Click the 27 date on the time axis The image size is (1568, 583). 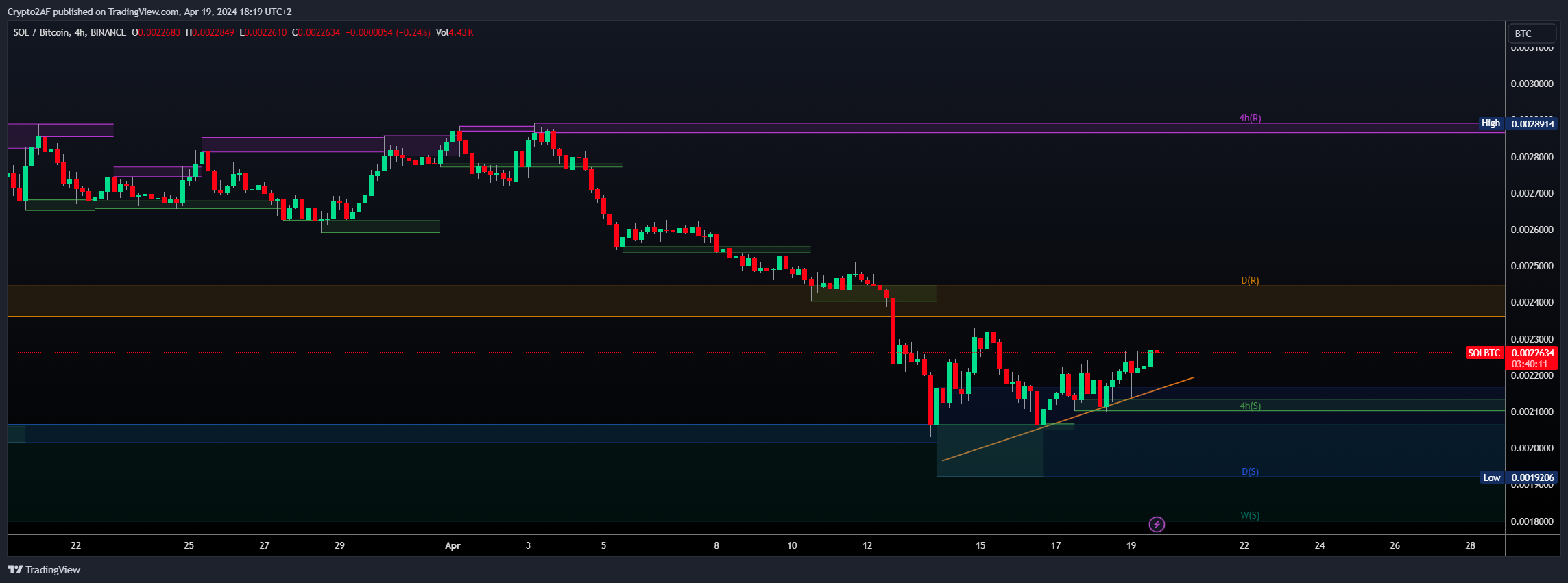264,545
